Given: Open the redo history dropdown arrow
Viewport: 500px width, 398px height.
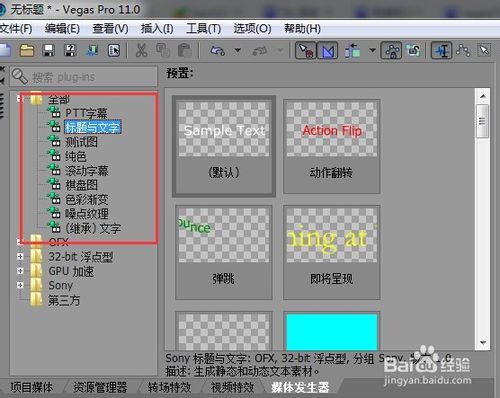Looking at the screenshot, I should coord(280,50).
